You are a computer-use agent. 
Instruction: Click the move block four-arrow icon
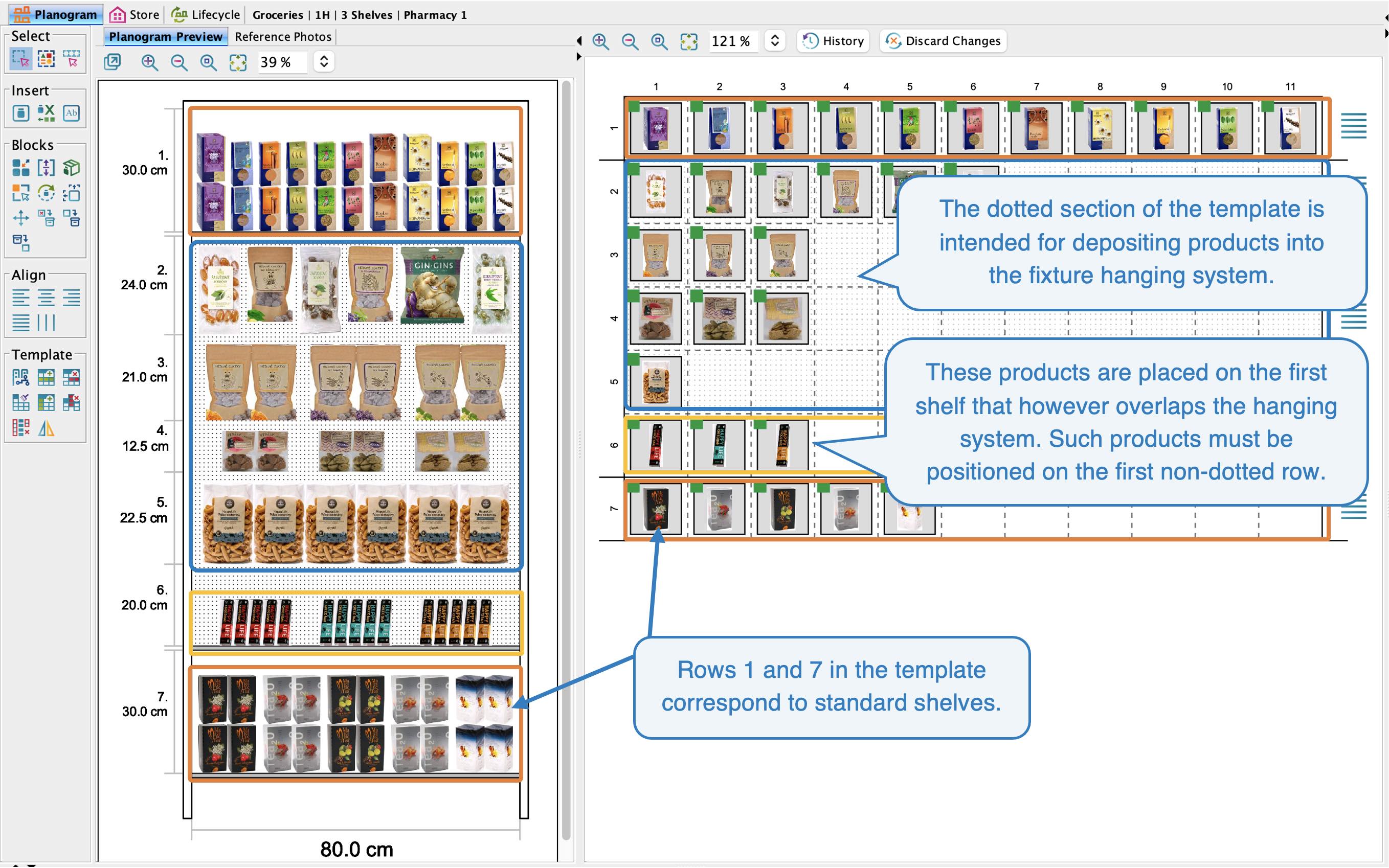click(x=20, y=218)
